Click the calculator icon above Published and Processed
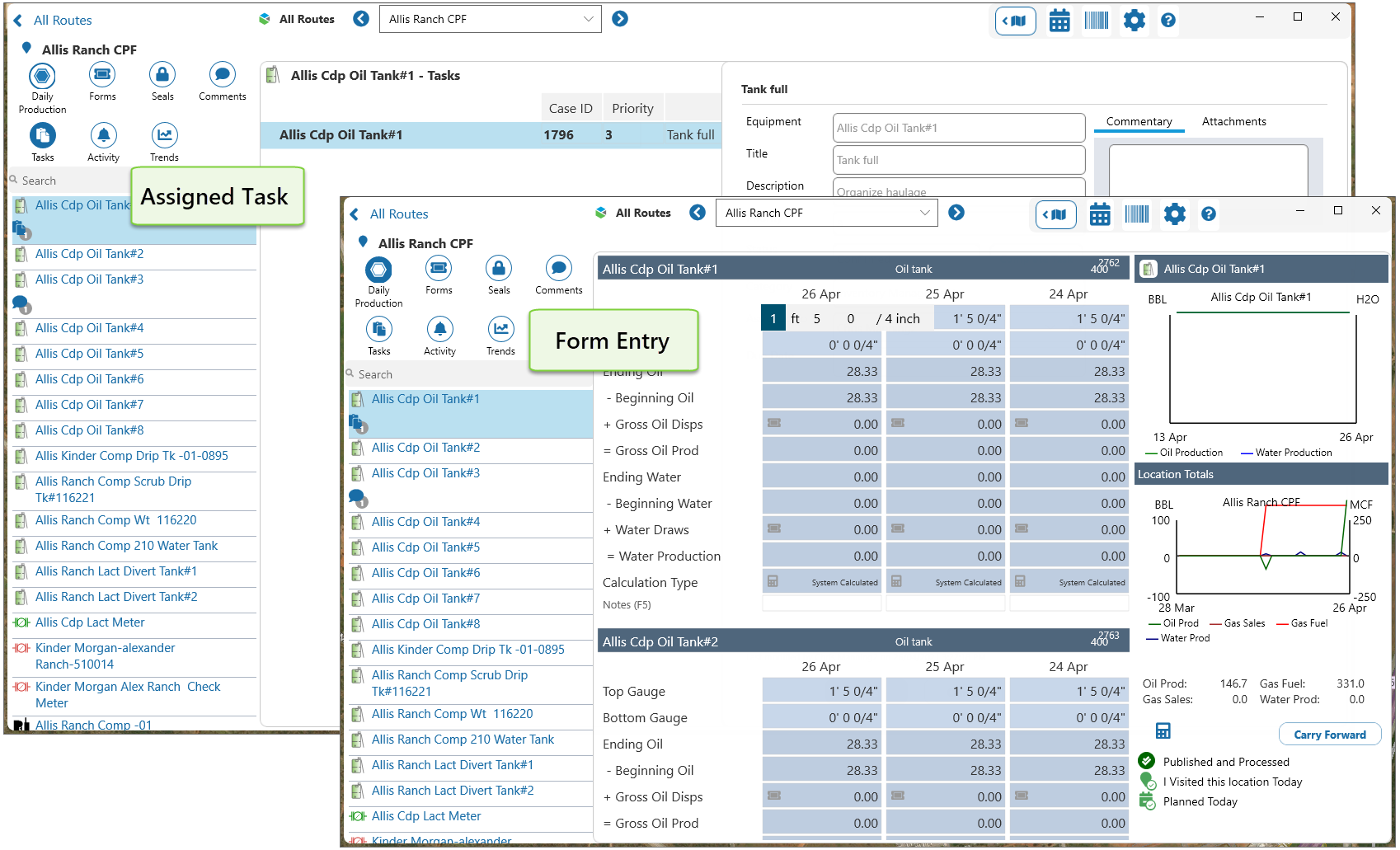This screenshot has height=850, width=1400. coord(1163,731)
